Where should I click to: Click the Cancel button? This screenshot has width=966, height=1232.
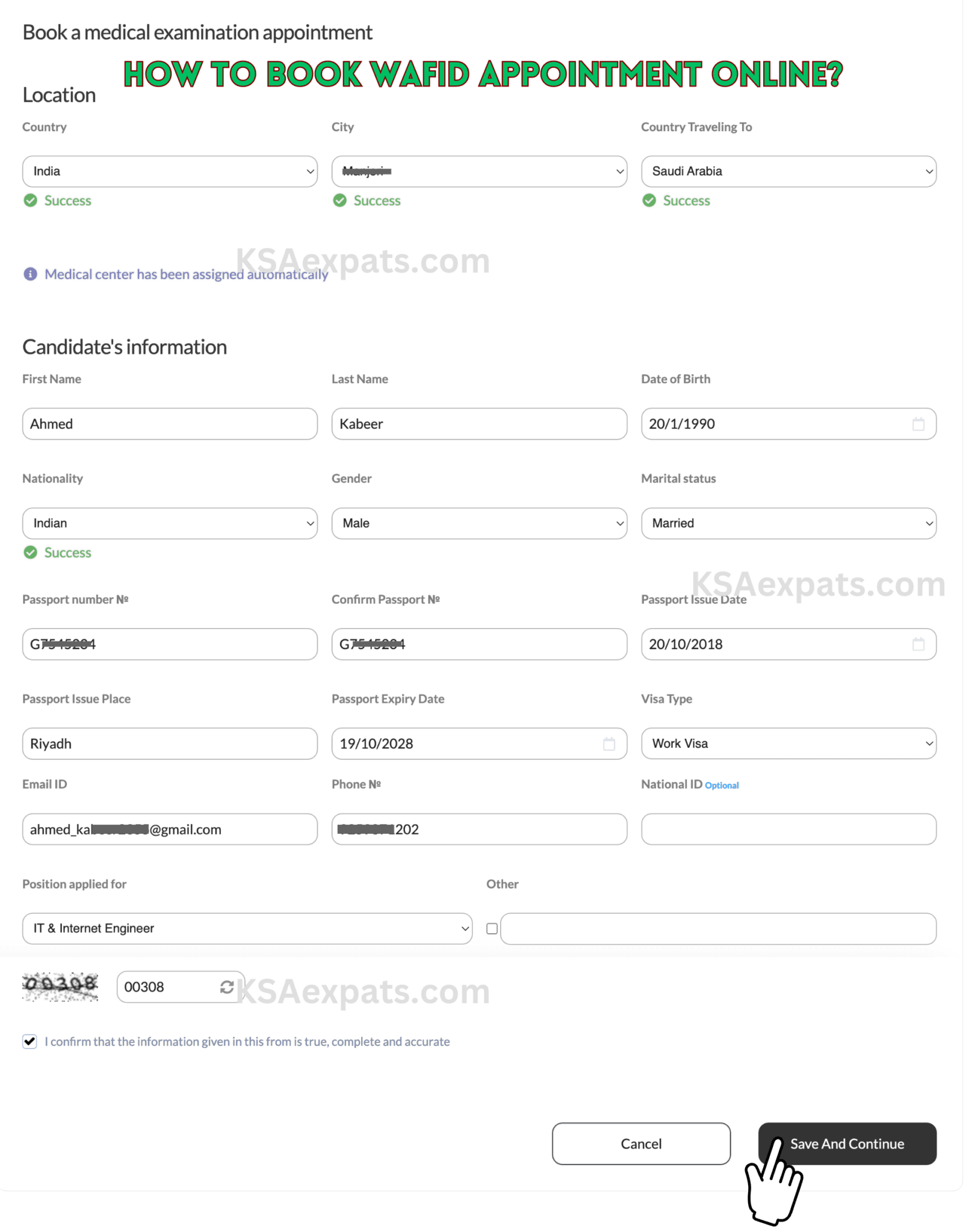[640, 1144]
